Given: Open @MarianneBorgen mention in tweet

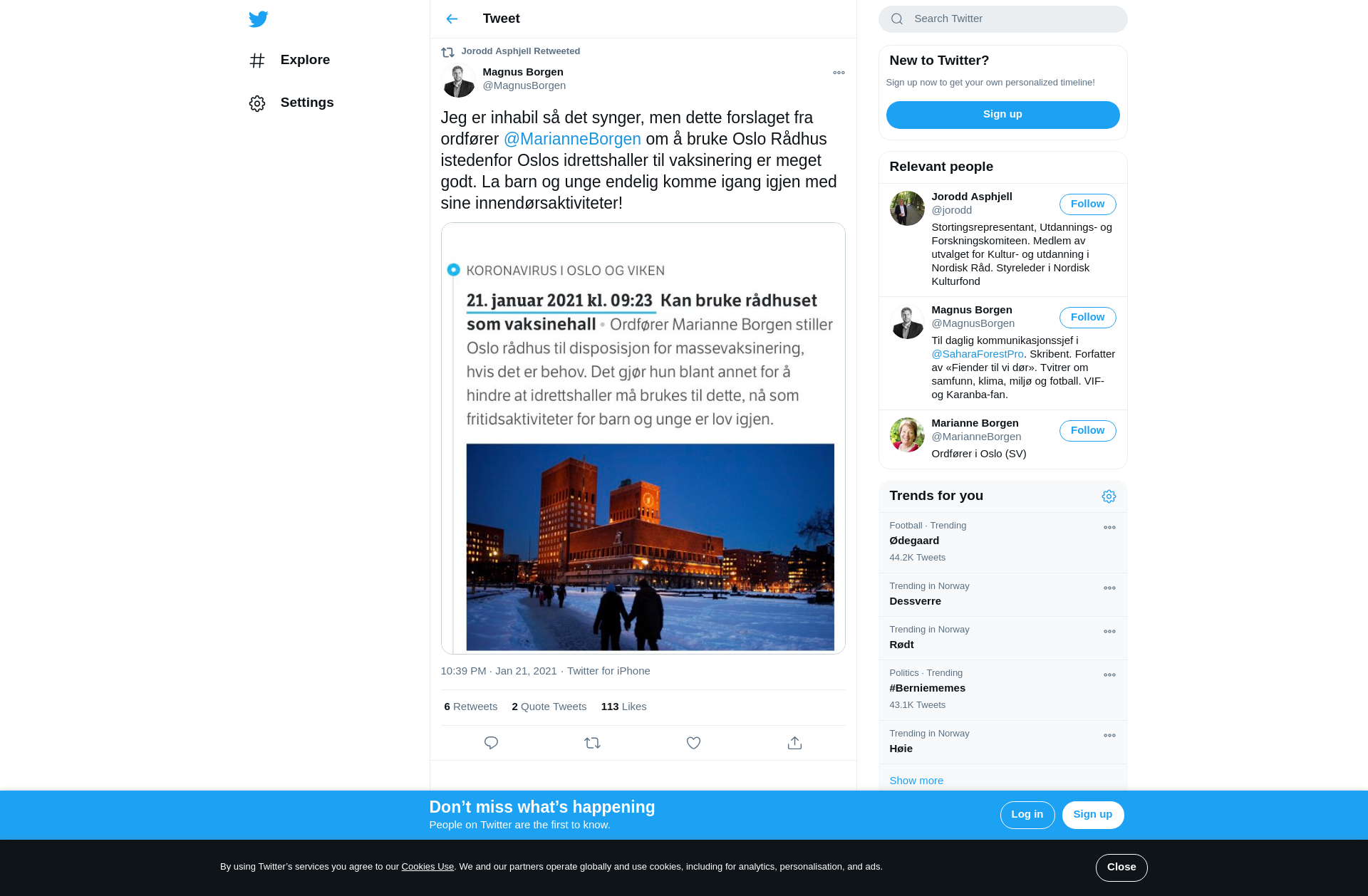Looking at the screenshot, I should click(572, 139).
